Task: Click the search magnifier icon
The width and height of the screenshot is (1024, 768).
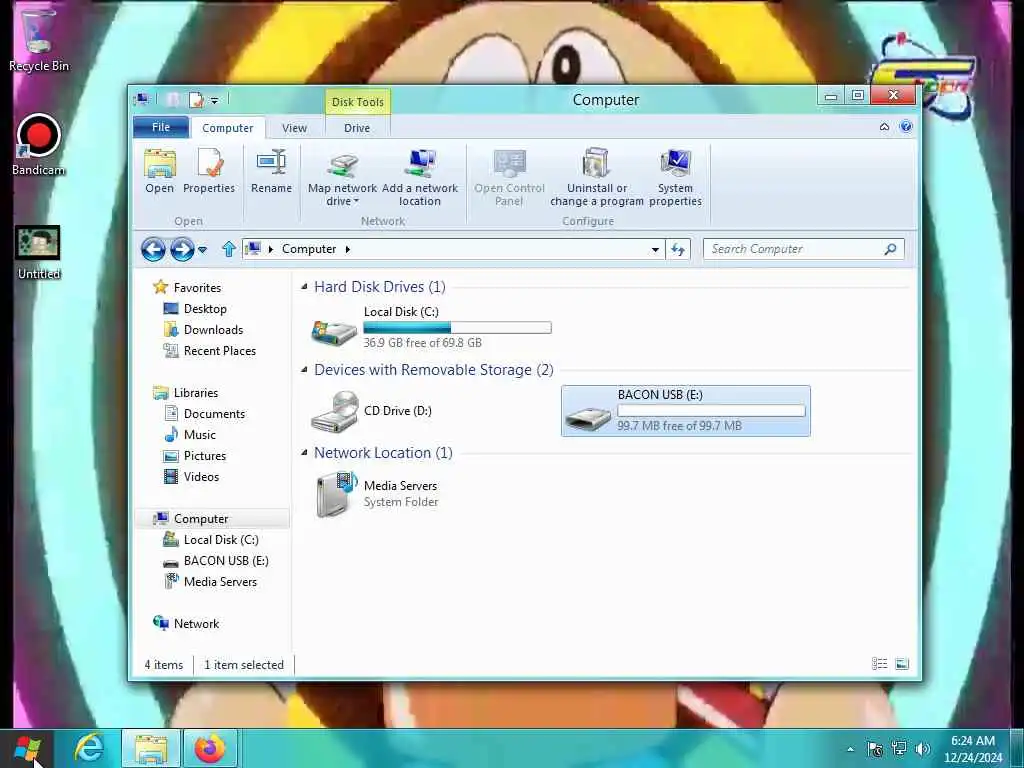Action: tap(890, 249)
